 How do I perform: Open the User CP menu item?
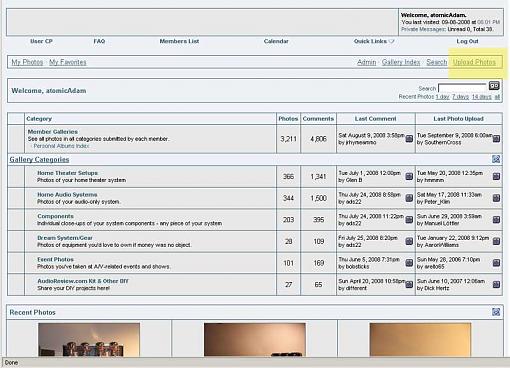coord(41,41)
